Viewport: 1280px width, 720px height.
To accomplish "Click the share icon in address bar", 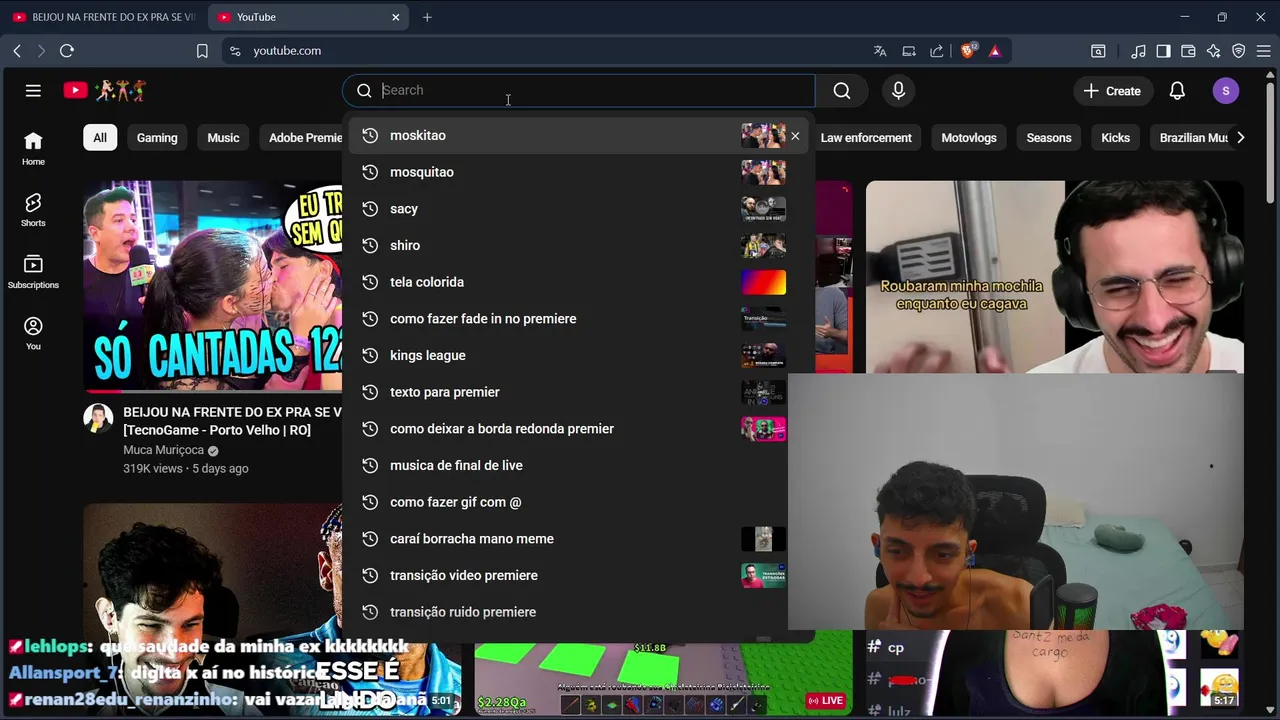I will click(x=937, y=51).
